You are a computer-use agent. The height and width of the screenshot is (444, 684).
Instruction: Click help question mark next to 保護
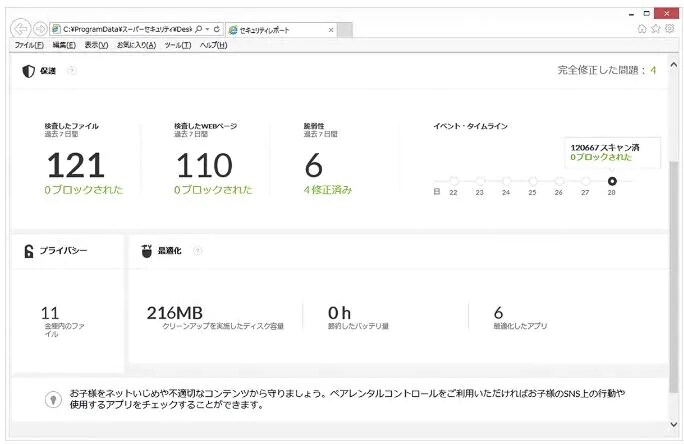(x=72, y=71)
